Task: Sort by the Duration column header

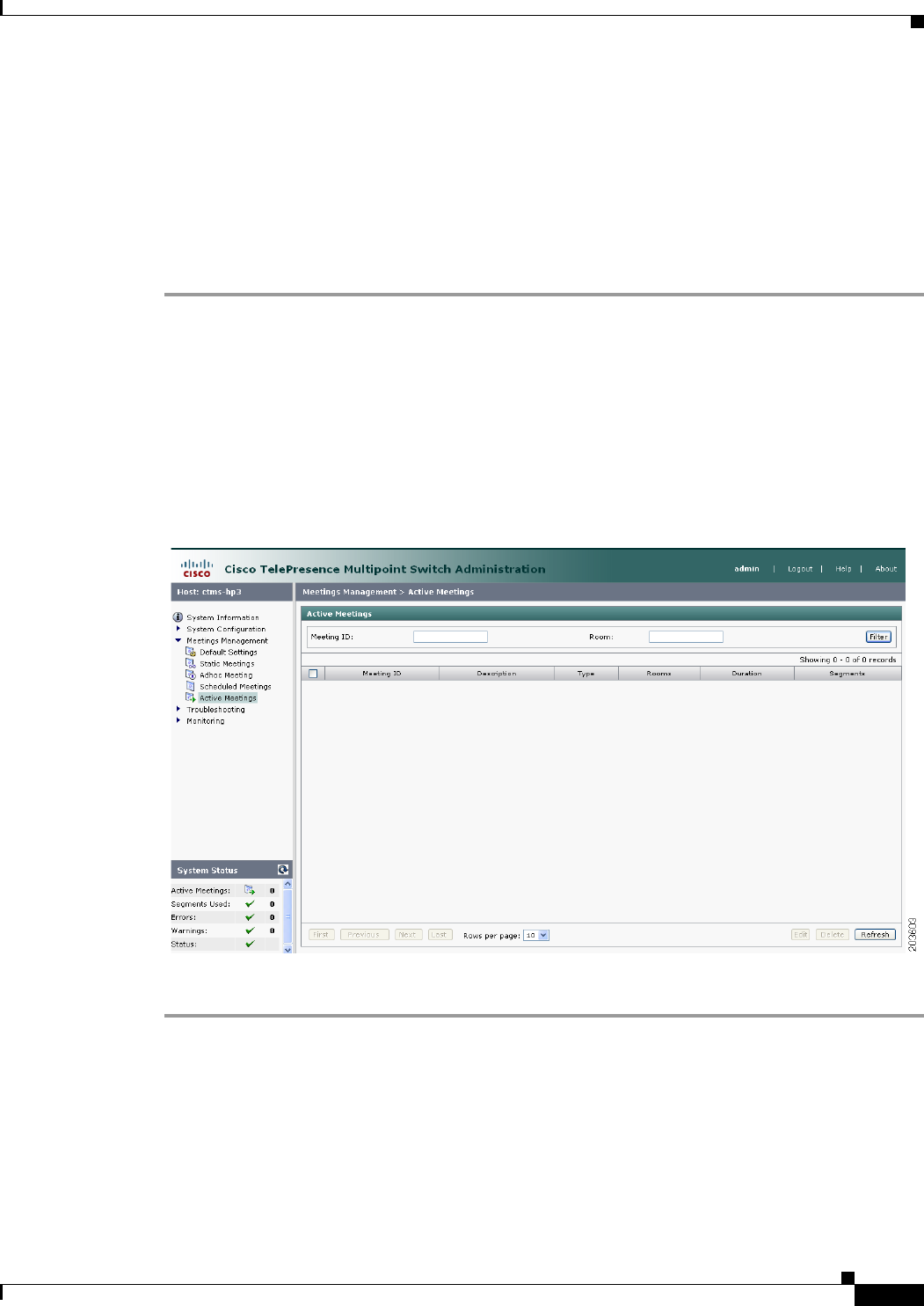Action: point(747,674)
